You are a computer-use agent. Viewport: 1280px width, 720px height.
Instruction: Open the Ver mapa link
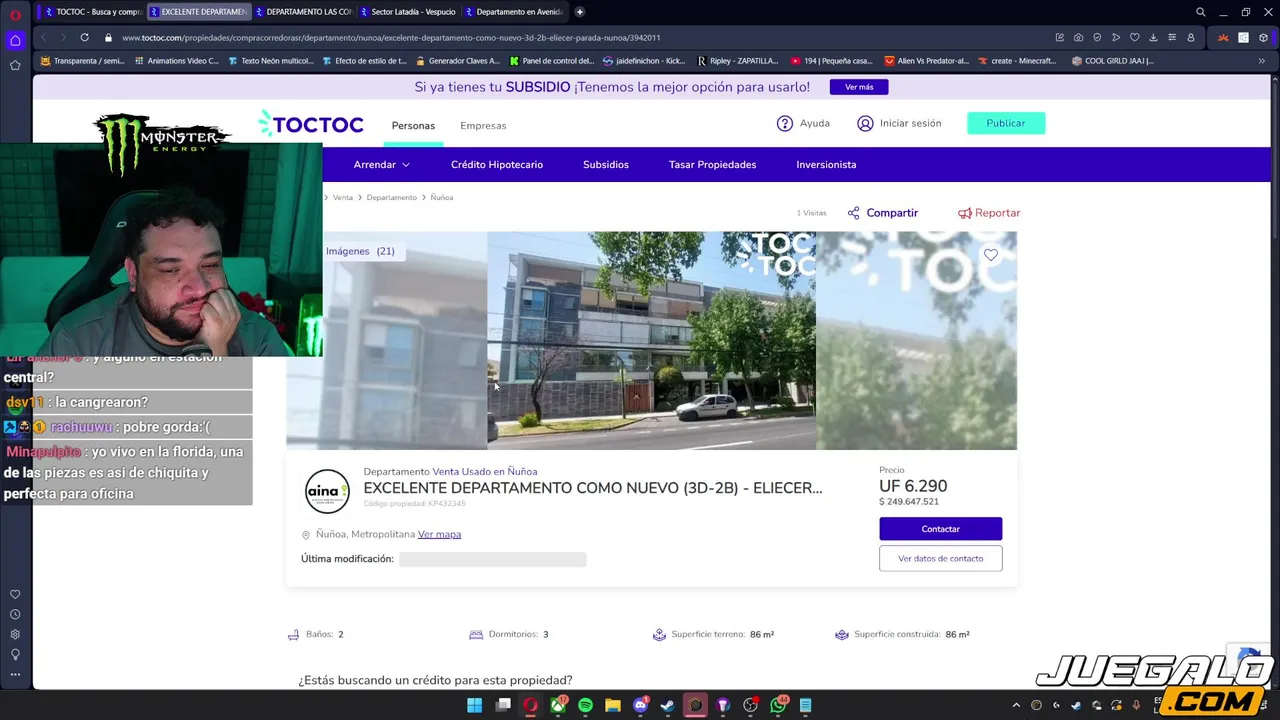[439, 534]
